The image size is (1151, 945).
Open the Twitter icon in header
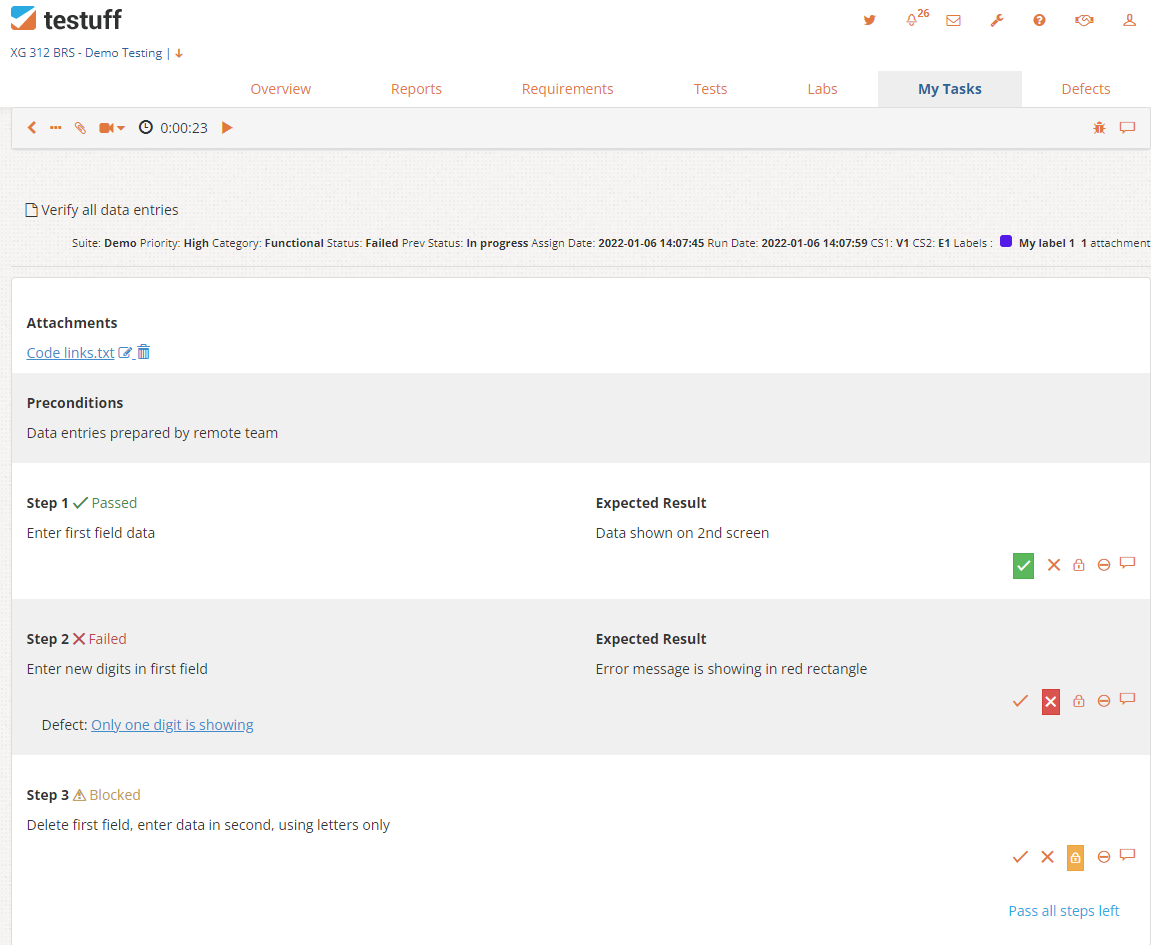pyautogui.click(x=869, y=21)
